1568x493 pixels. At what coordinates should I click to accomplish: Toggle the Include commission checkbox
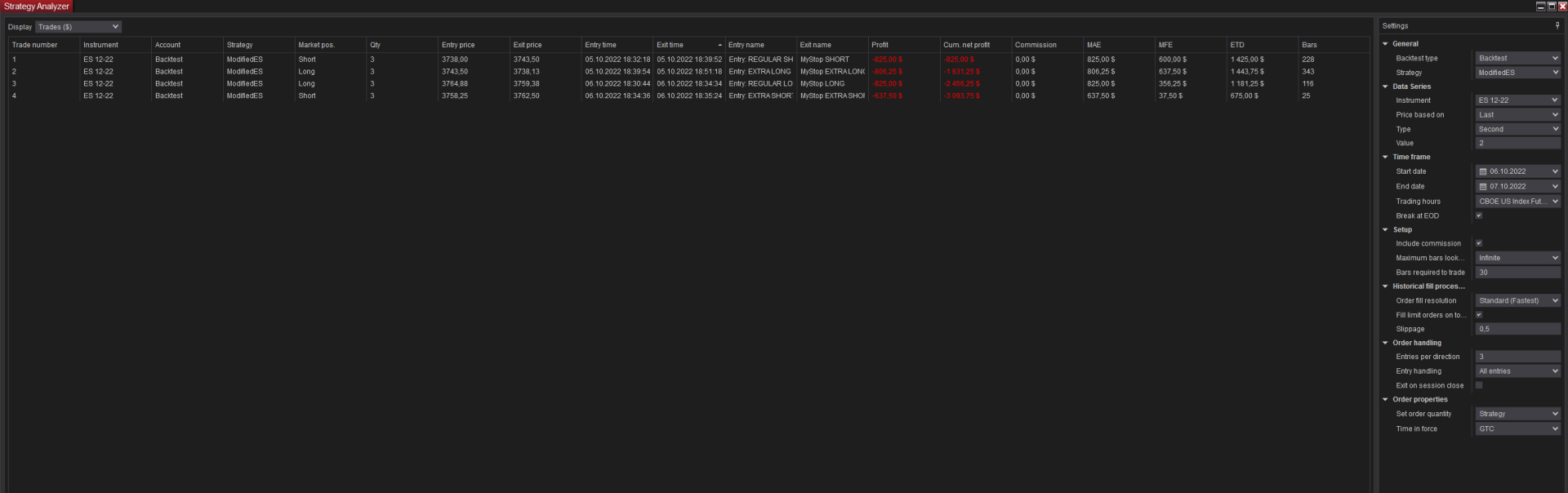[x=1479, y=243]
